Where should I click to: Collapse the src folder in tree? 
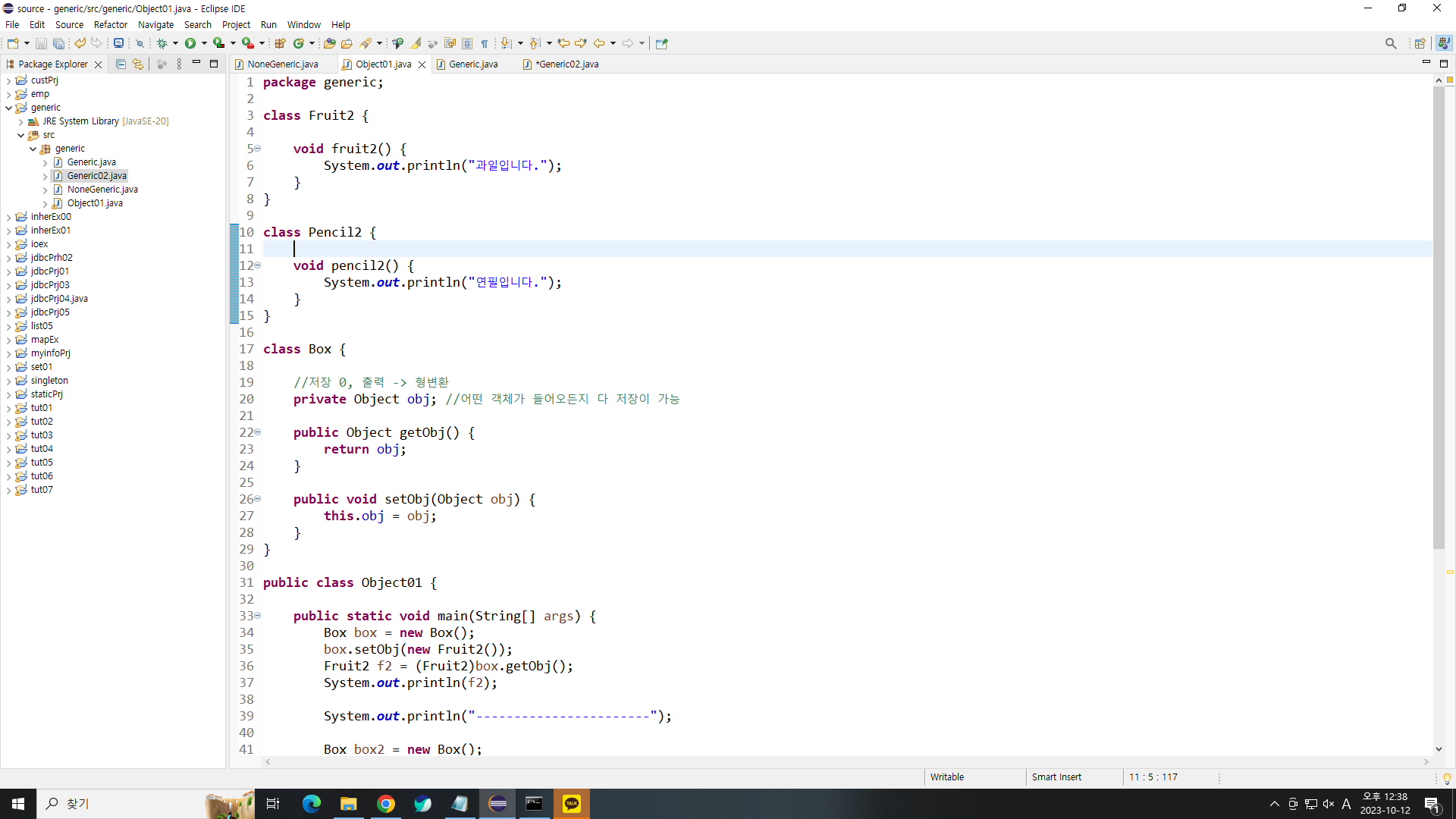coord(20,135)
